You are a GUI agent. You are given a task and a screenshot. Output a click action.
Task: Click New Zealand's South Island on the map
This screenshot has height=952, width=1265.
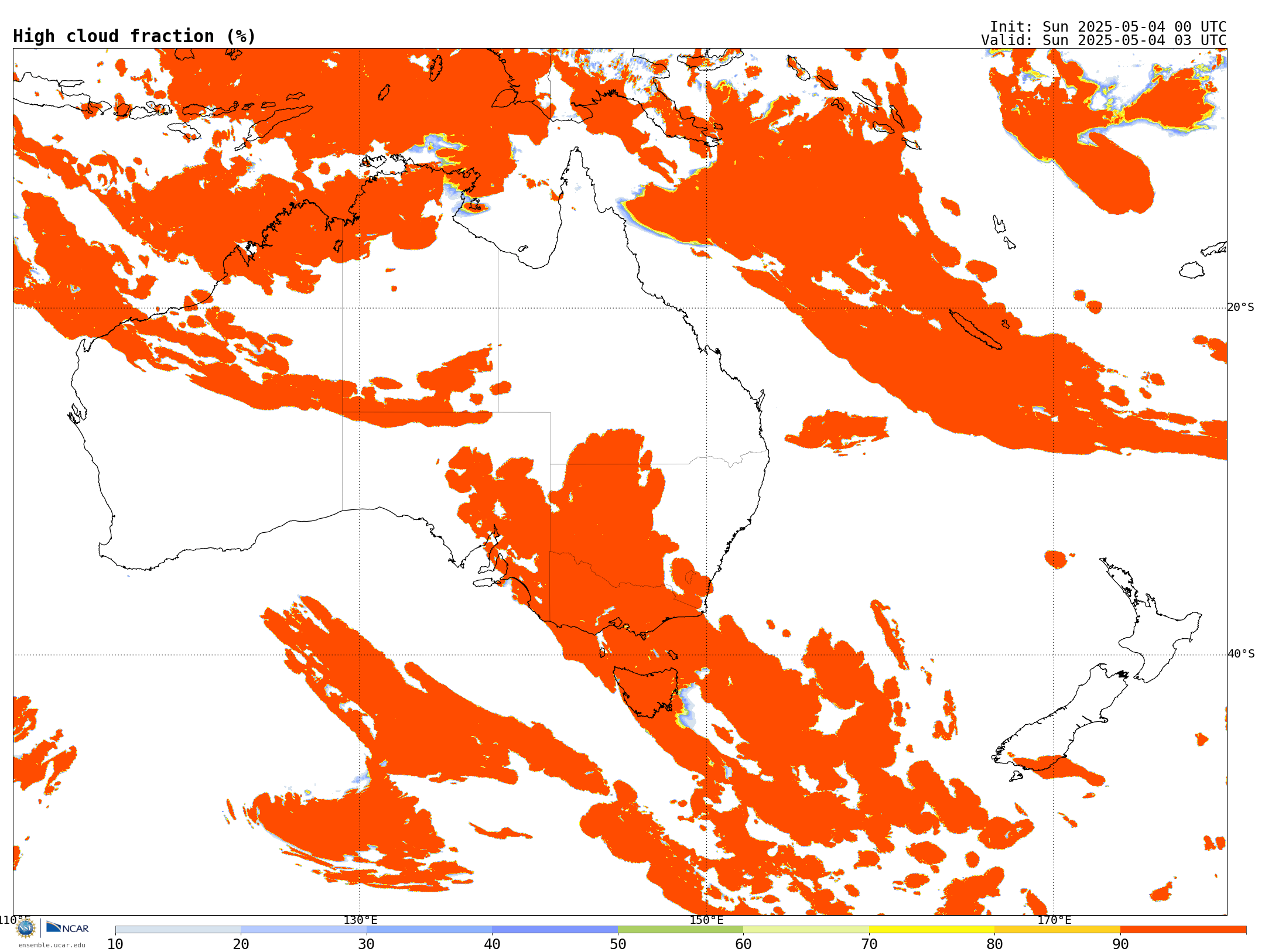[1060, 720]
